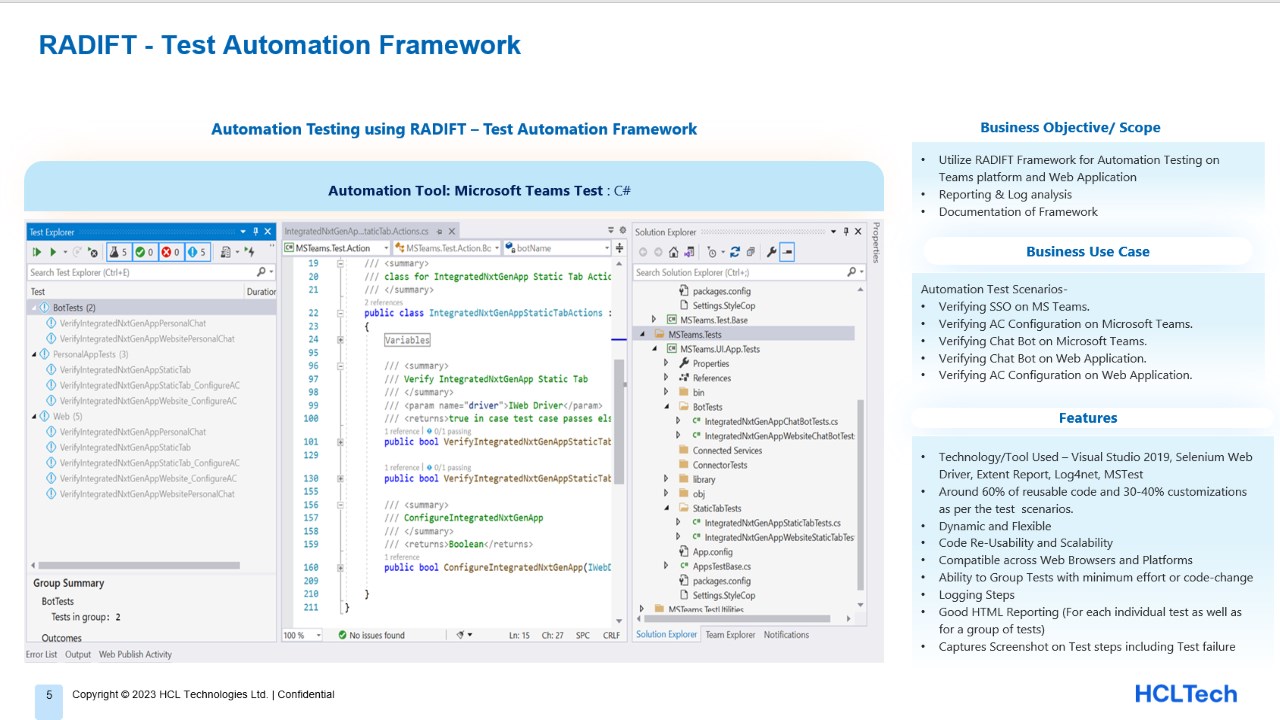Click Forward arrow in Solution Explorer toolbar
1280x720 pixels.
[658, 252]
